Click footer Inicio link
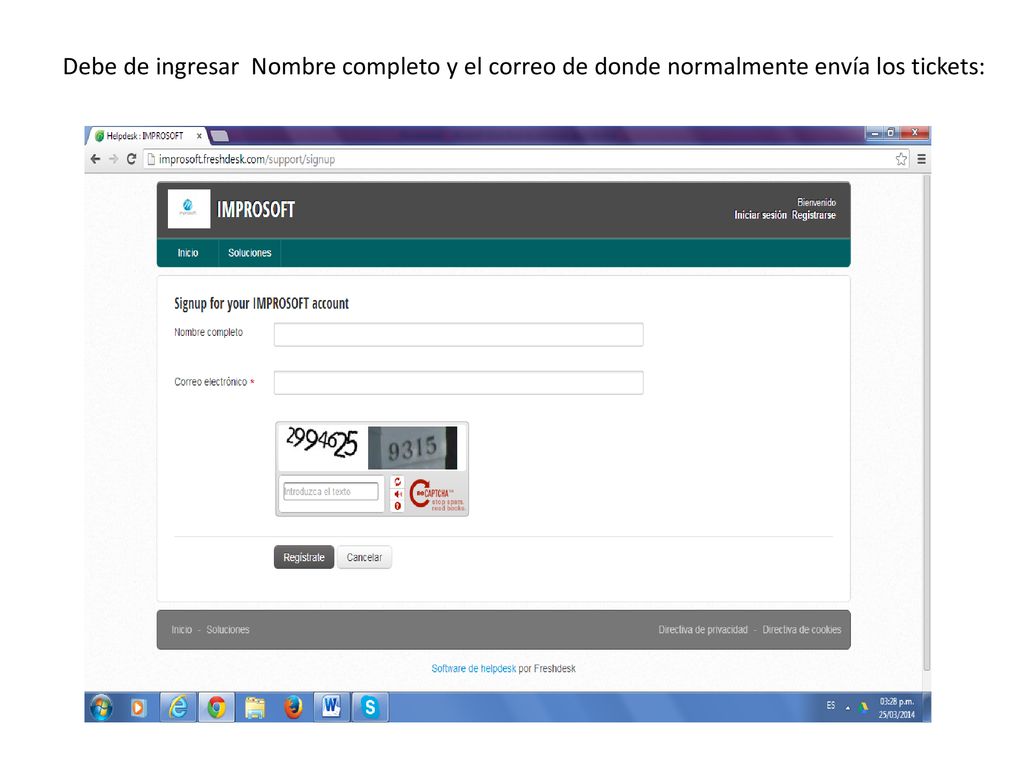This screenshot has width=1024, height=768. tap(182, 630)
